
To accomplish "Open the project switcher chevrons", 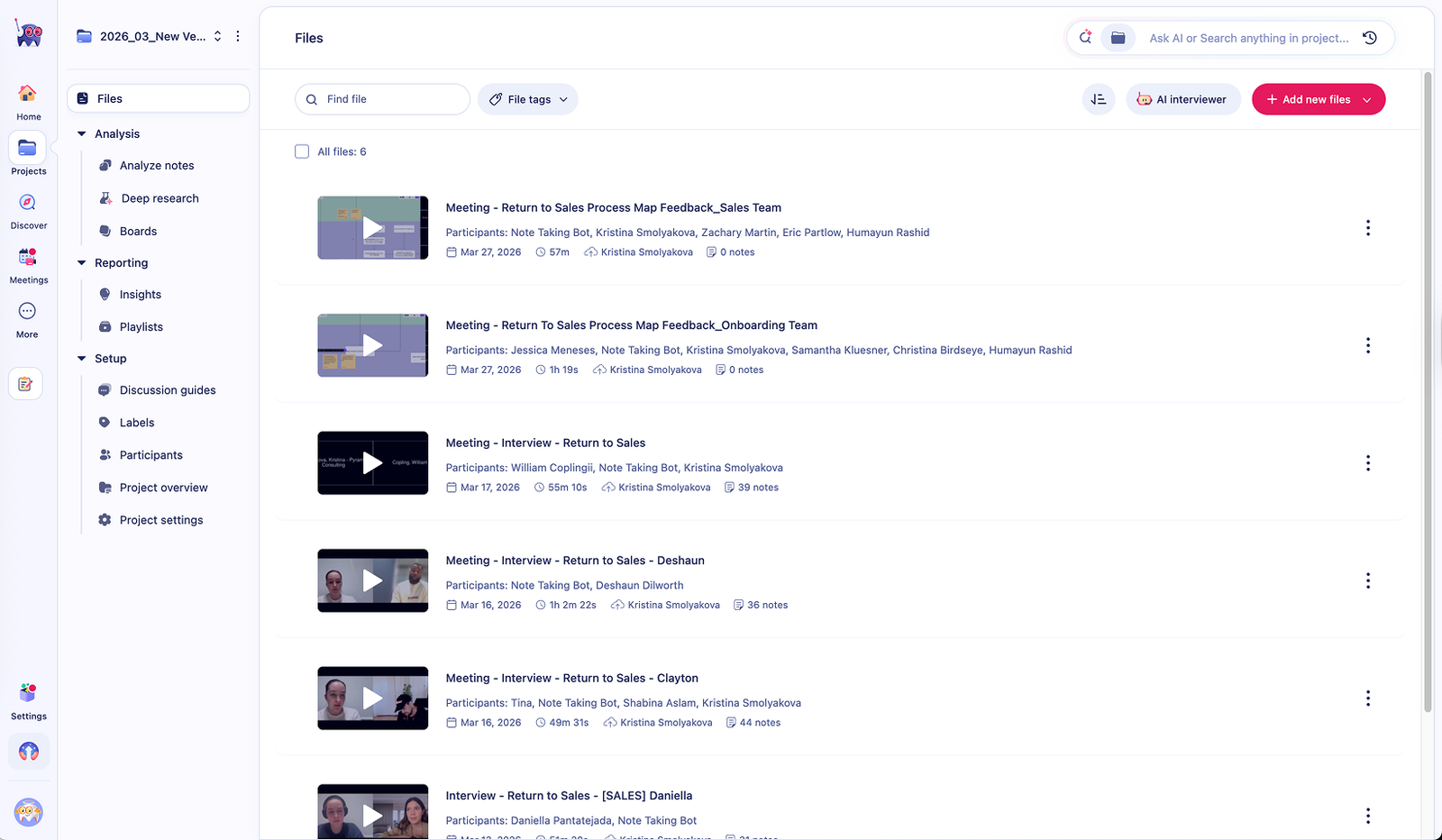I will coord(218,36).
